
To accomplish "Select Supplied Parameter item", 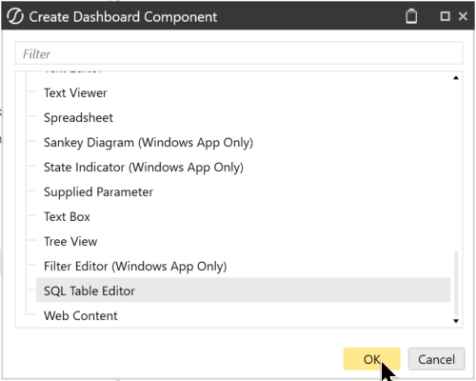I will 98,192.
